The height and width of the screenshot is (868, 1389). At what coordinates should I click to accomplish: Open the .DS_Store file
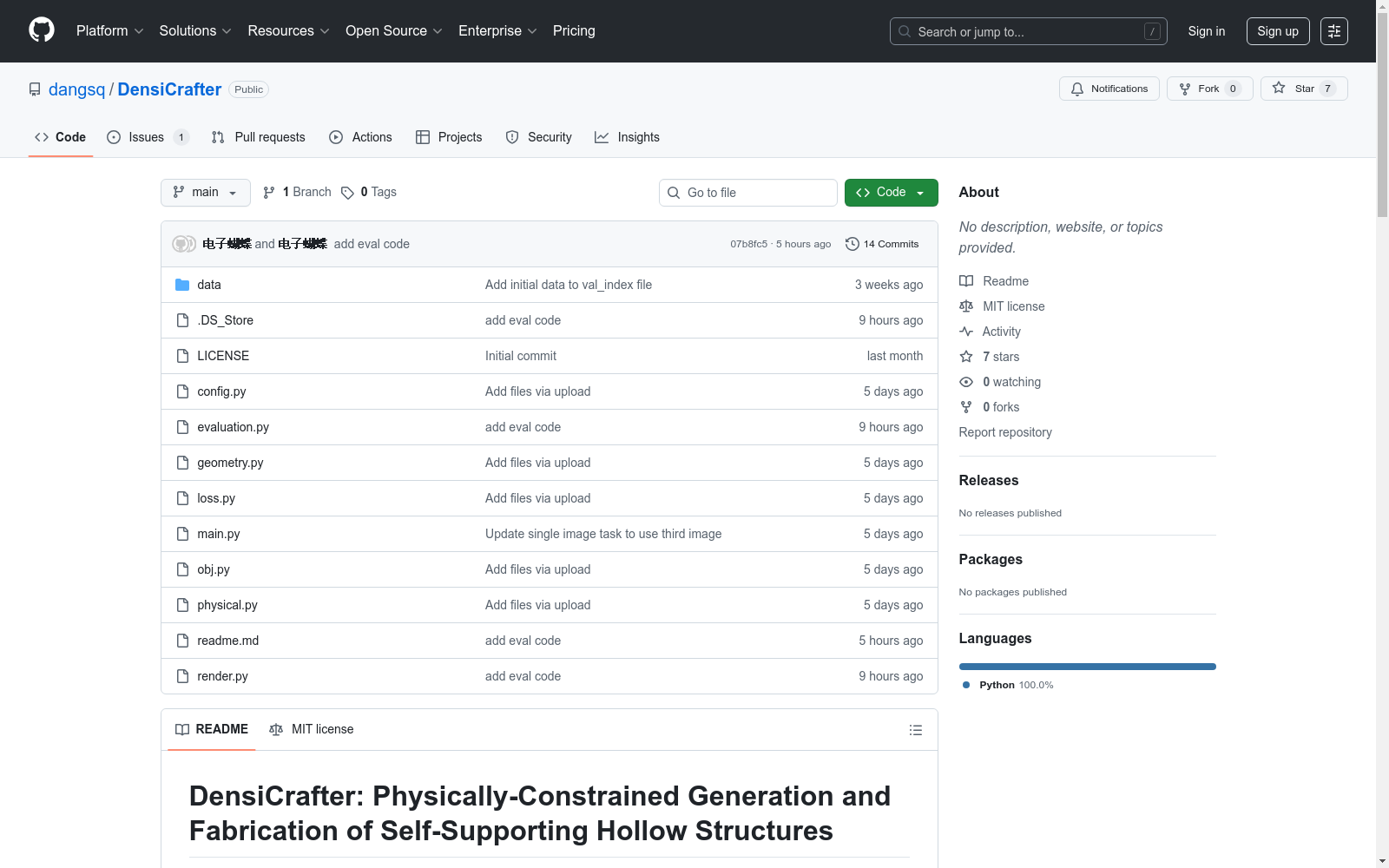[225, 320]
